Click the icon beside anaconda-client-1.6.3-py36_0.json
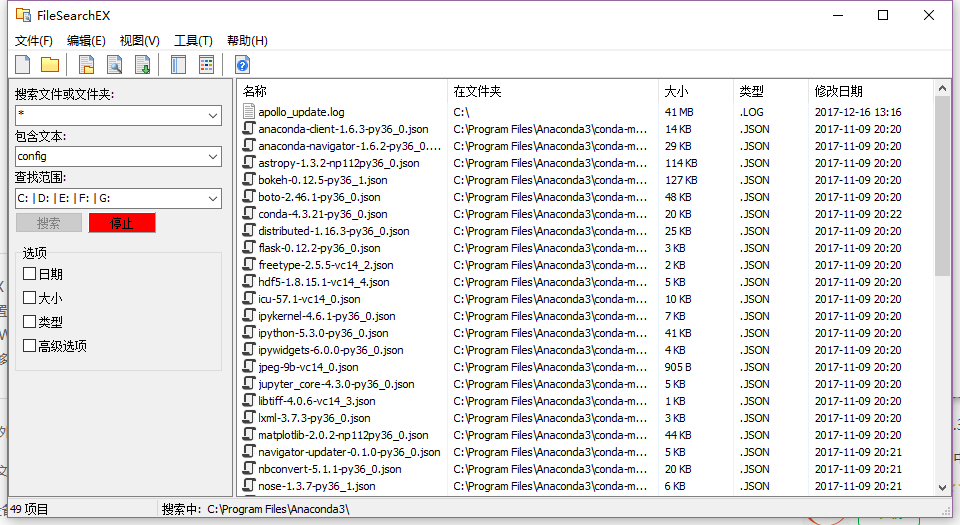 pos(249,128)
